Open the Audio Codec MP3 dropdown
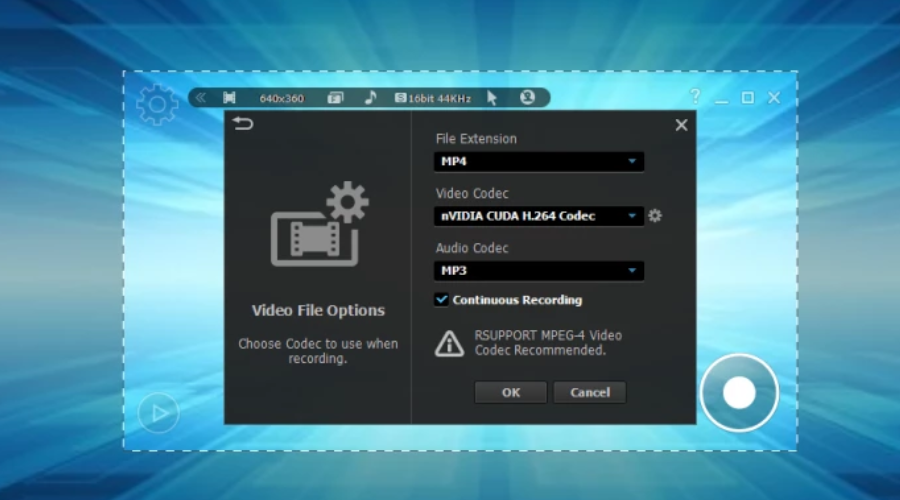900x500 pixels. click(538, 270)
